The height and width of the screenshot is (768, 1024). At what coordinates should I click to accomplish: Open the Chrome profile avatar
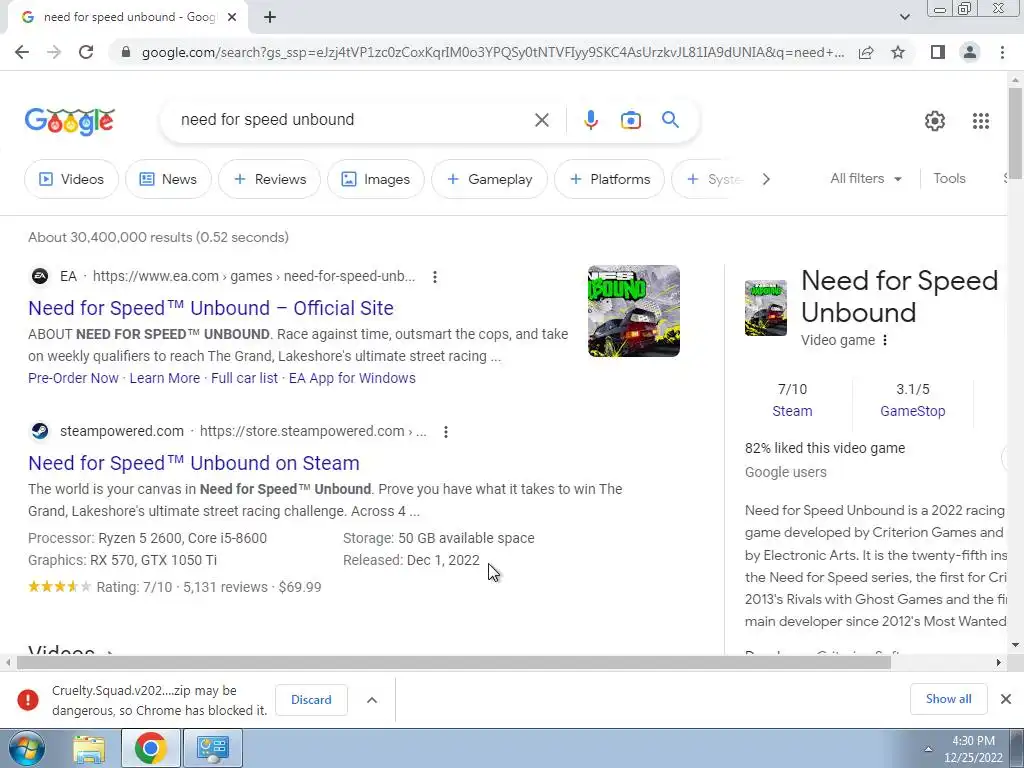[x=970, y=52]
